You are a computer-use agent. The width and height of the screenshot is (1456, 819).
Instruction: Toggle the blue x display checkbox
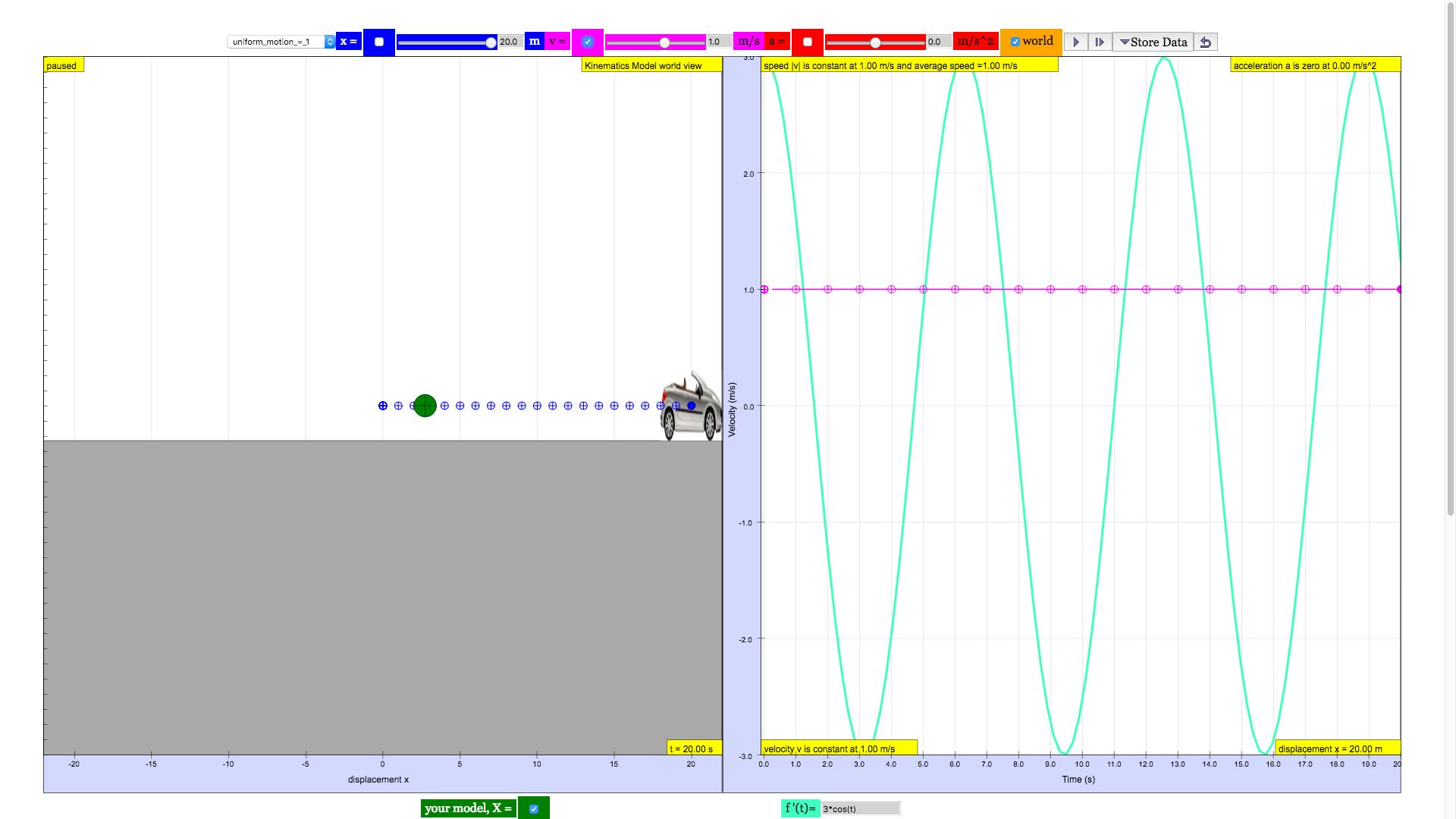point(379,42)
